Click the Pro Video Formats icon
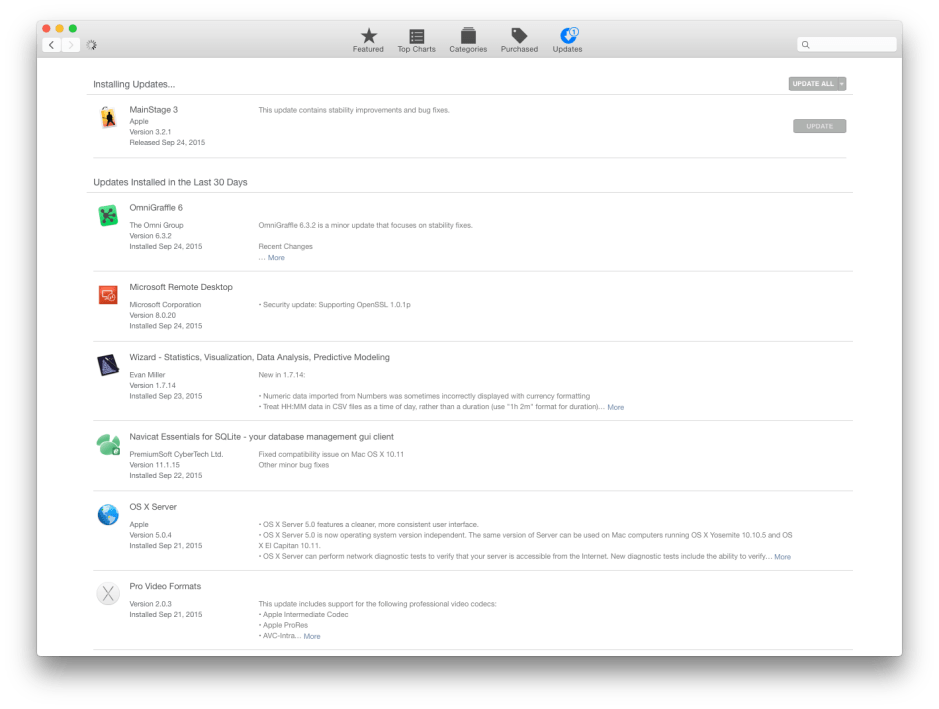 point(108,593)
